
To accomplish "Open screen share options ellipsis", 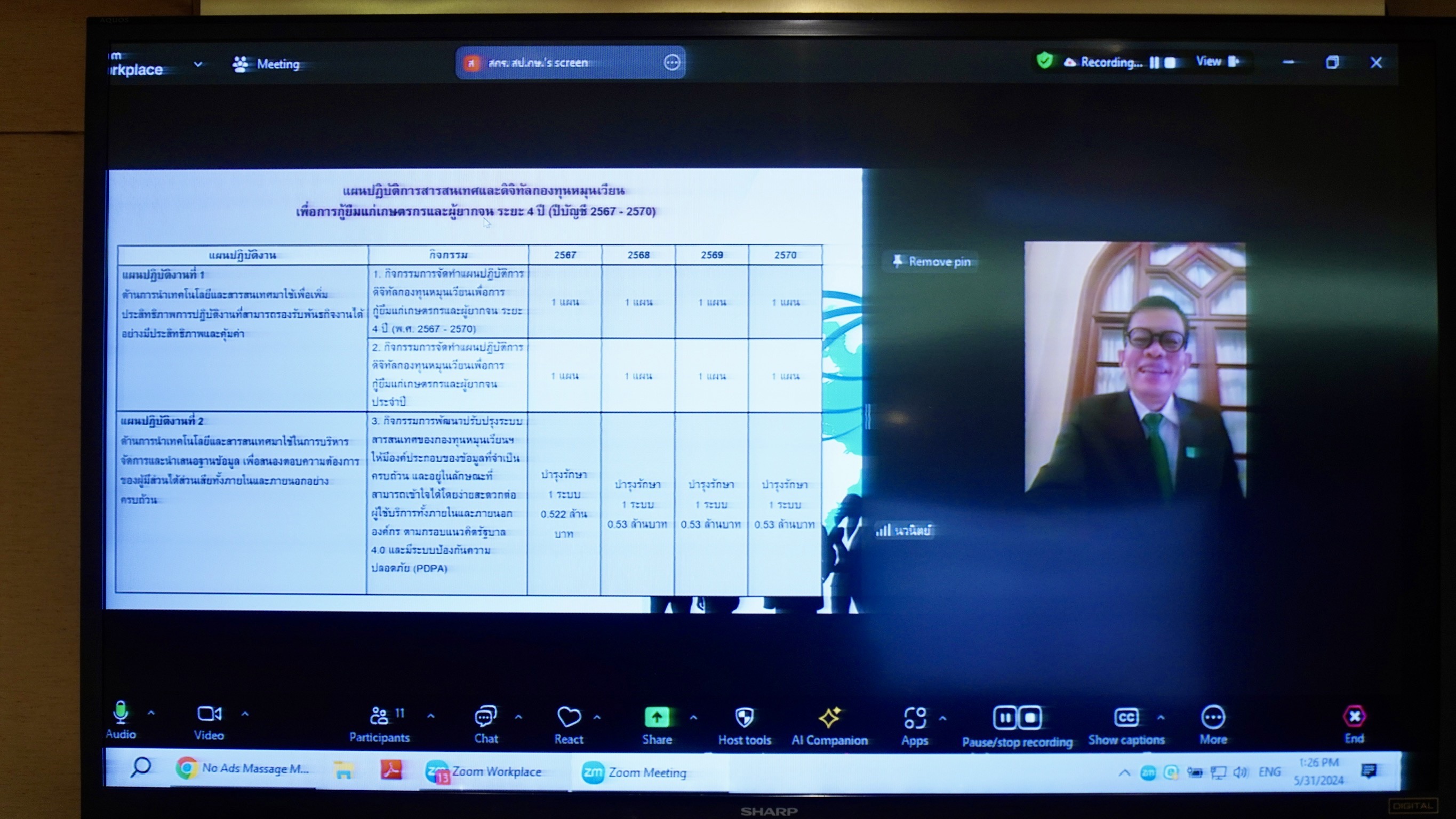I will tap(671, 62).
